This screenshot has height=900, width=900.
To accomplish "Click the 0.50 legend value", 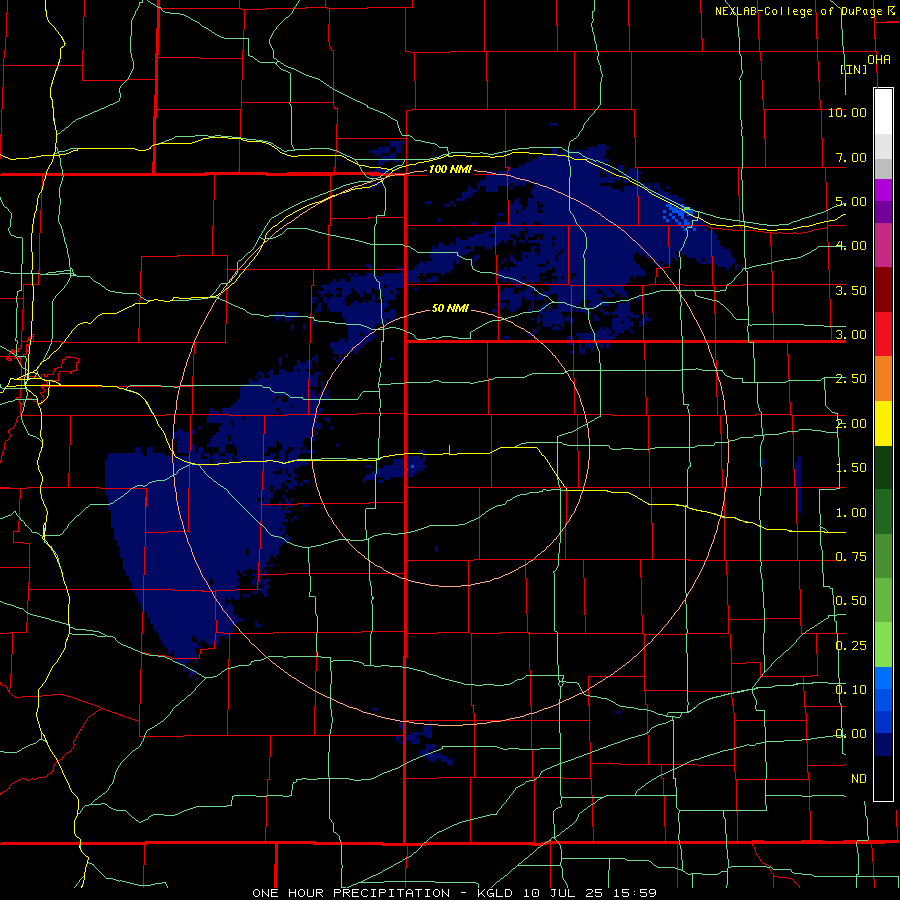I will pos(851,601).
